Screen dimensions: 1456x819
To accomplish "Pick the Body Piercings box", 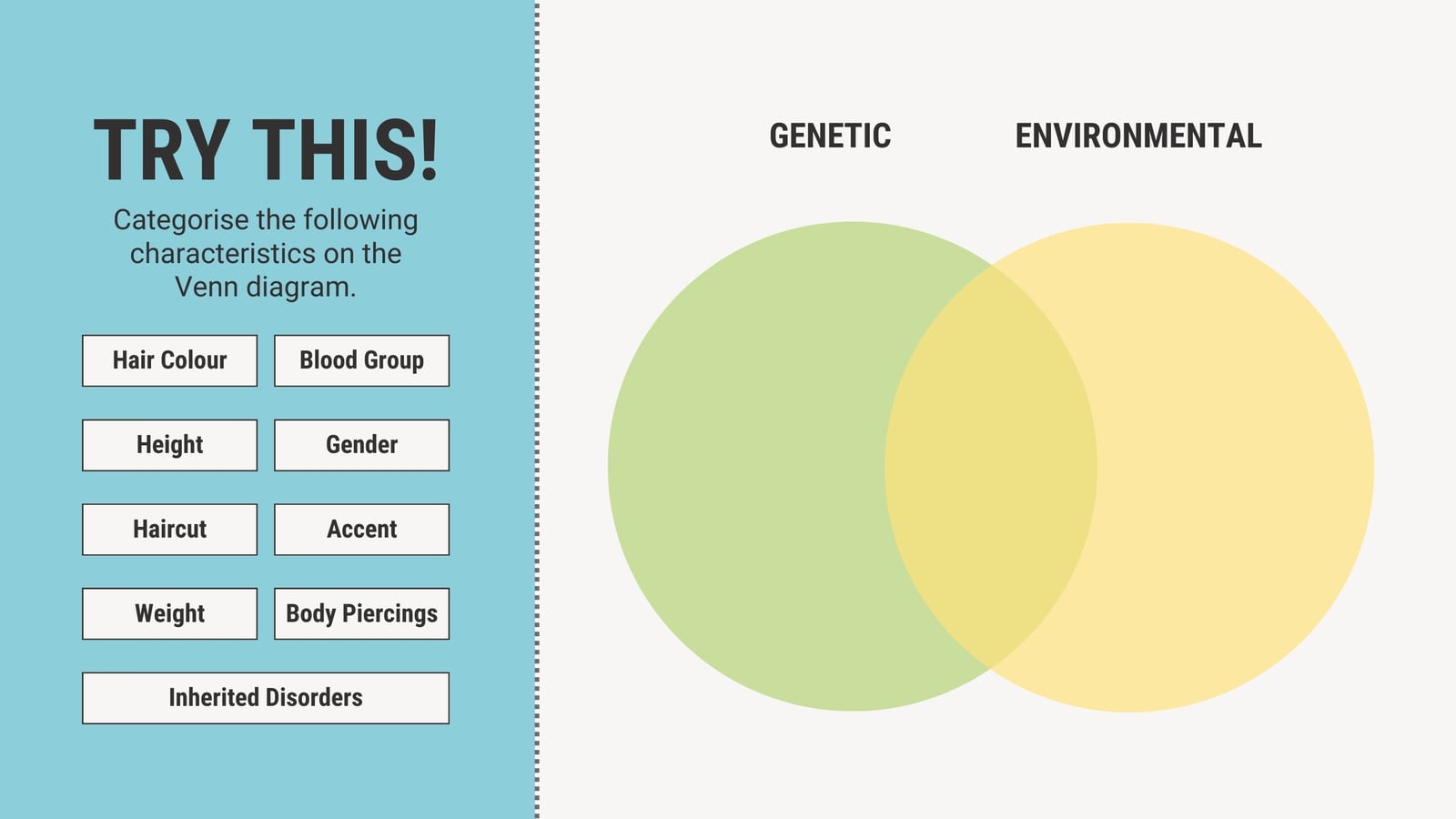I will (361, 613).
